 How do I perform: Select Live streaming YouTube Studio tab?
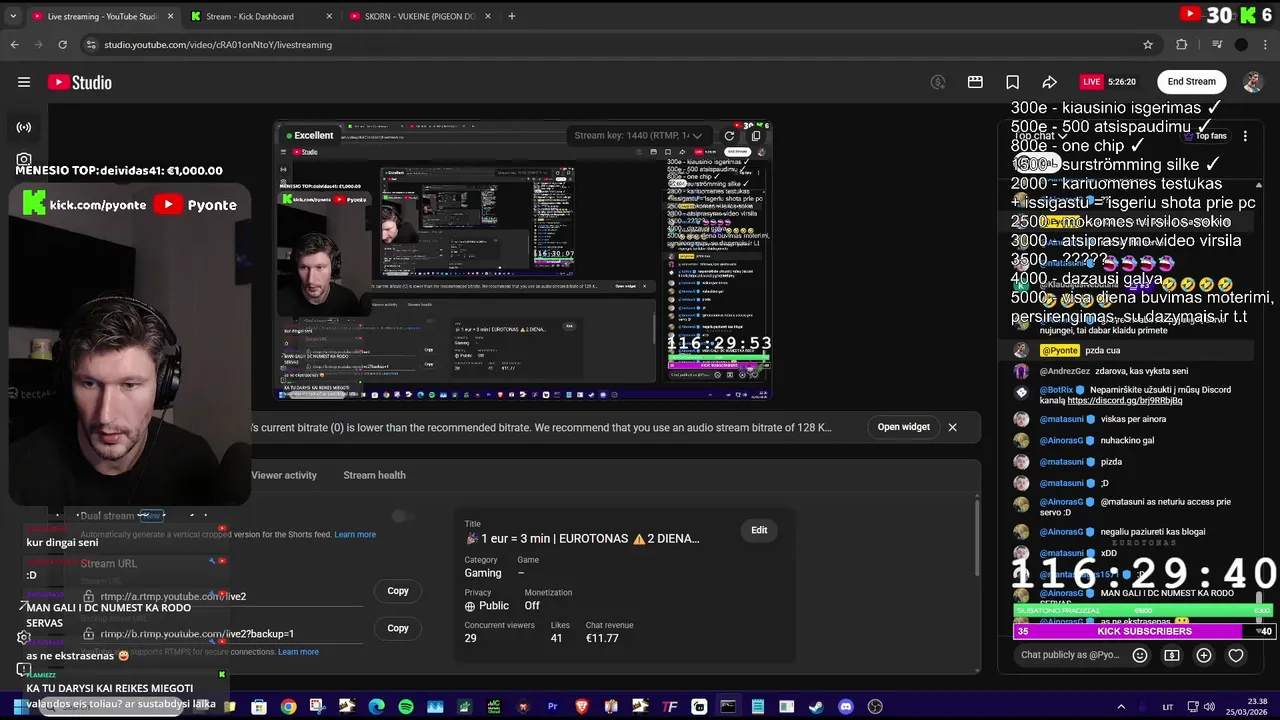point(103,16)
